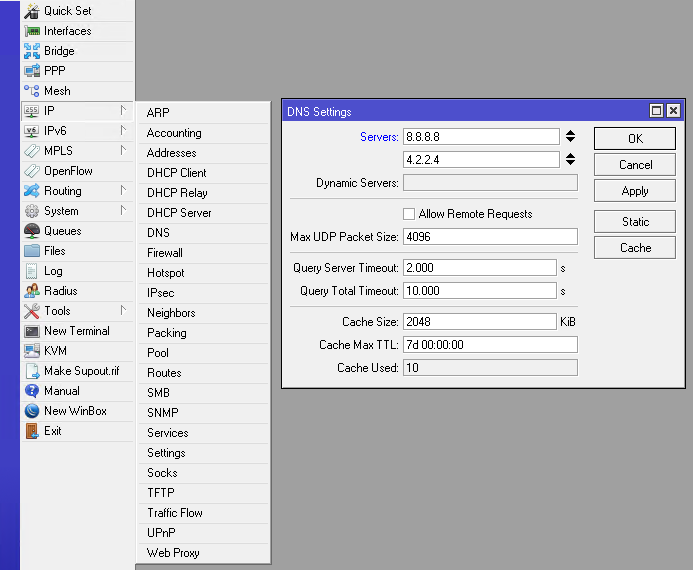Click the Mesh icon
This screenshot has width=693, height=570.
coord(32,91)
